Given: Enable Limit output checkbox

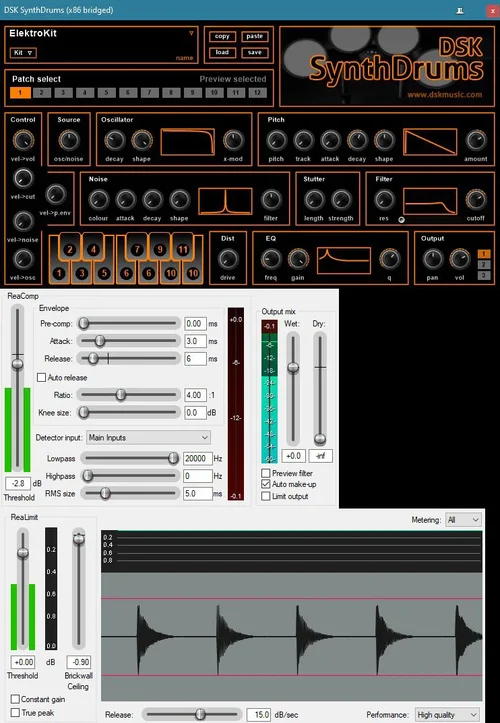Looking at the screenshot, I should [x=266, y=496].
